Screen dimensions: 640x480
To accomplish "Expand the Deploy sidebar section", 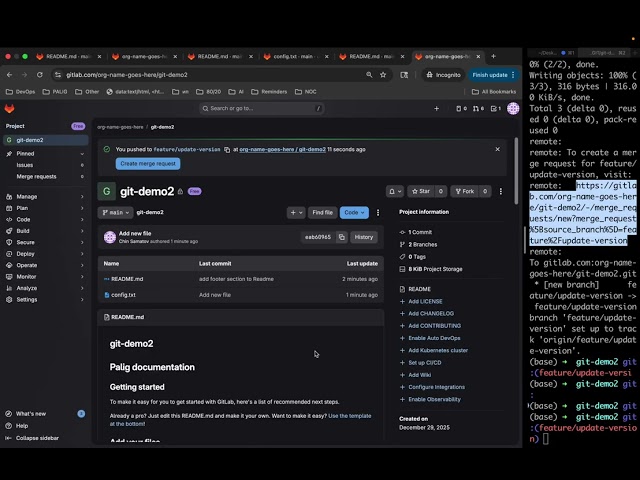I will tap(45, 254).
